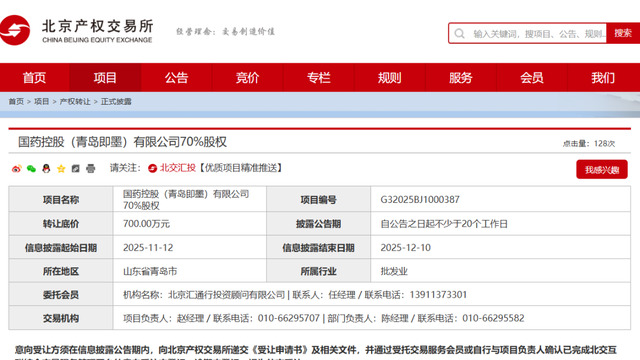Click the 我感兴趣 button

click(x=602, y=169)
